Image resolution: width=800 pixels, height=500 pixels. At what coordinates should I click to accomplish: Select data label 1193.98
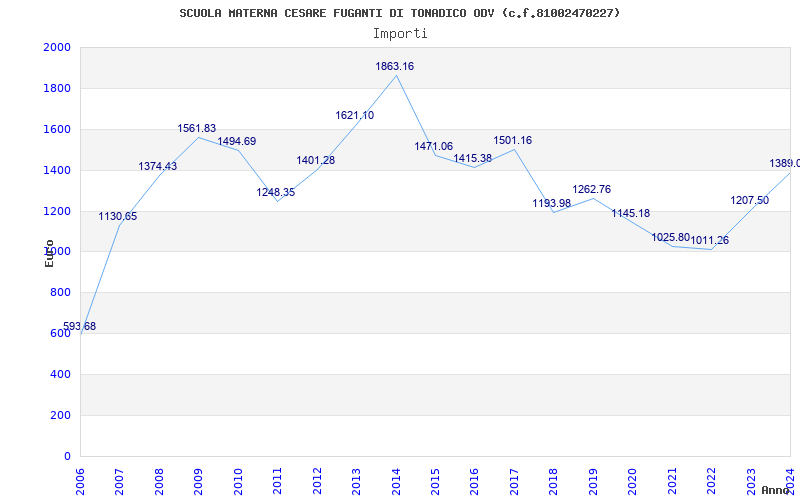[552, 203]
